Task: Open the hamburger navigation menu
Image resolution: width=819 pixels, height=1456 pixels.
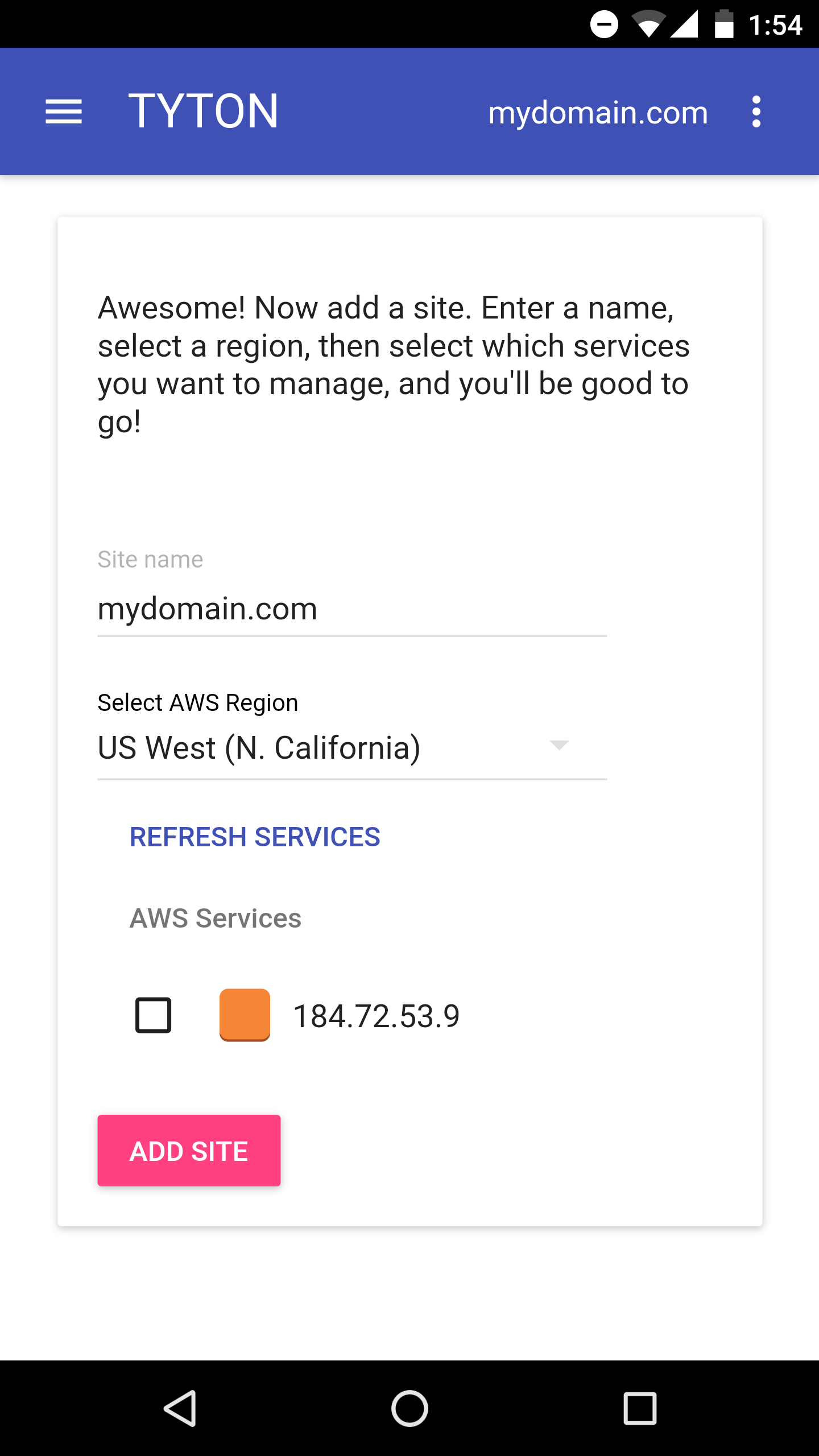Action: [64, 111]
